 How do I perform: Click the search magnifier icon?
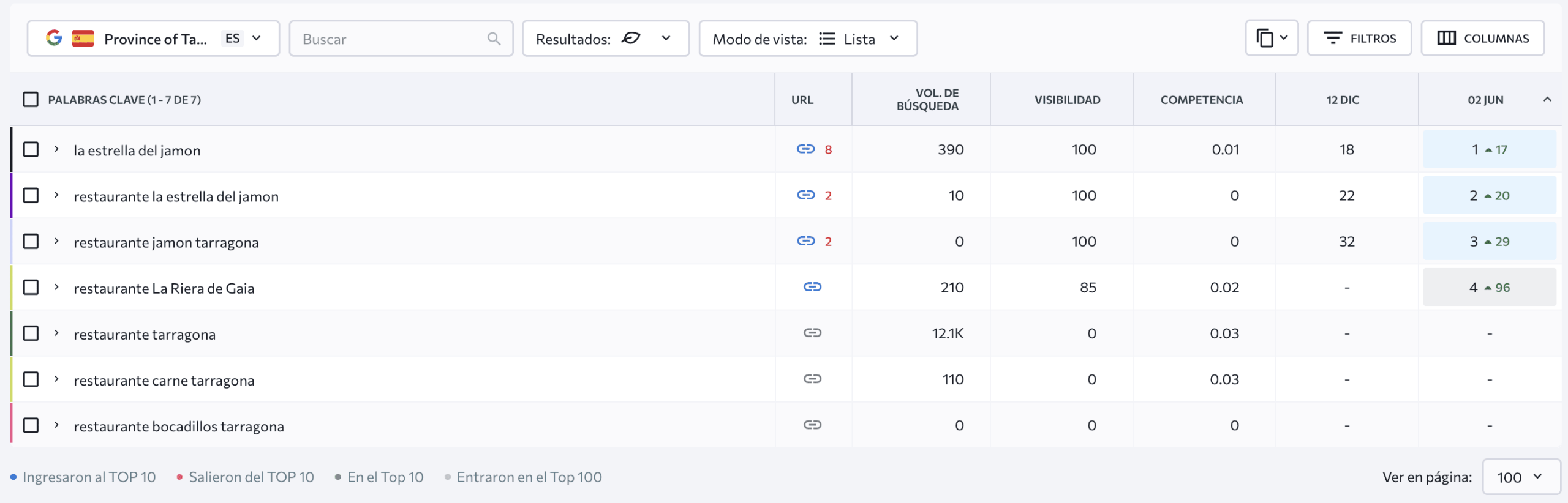(494, 39)
